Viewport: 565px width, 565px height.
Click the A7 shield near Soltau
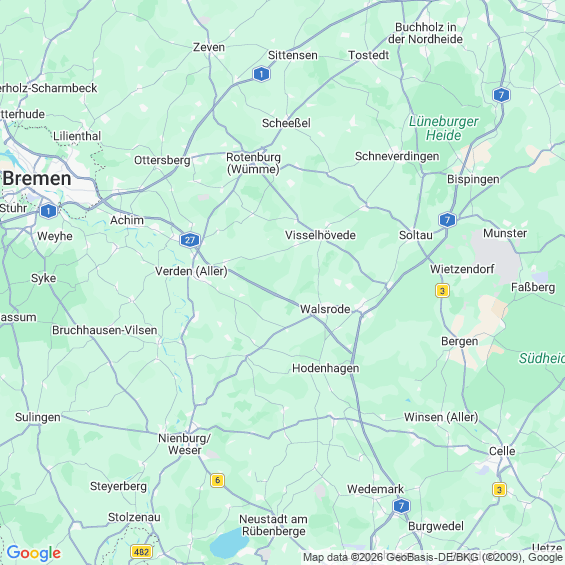pyautogui.click(x=448, y=220)
